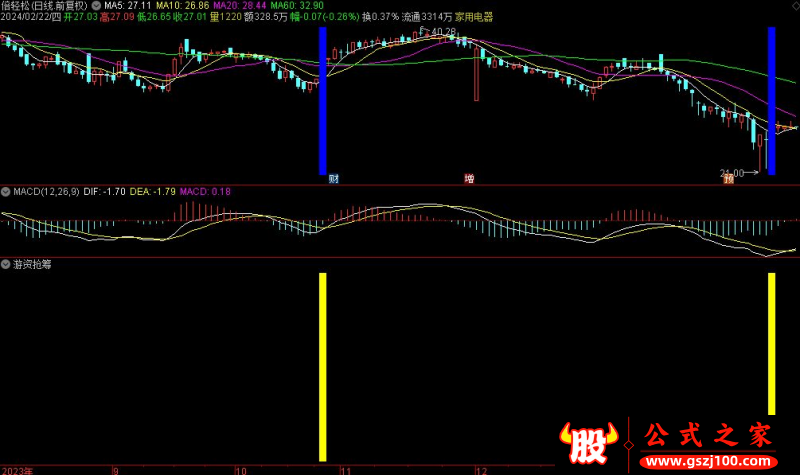Click the red 增 marker below the chart
The image size is (800, 475).
(469, 179)
